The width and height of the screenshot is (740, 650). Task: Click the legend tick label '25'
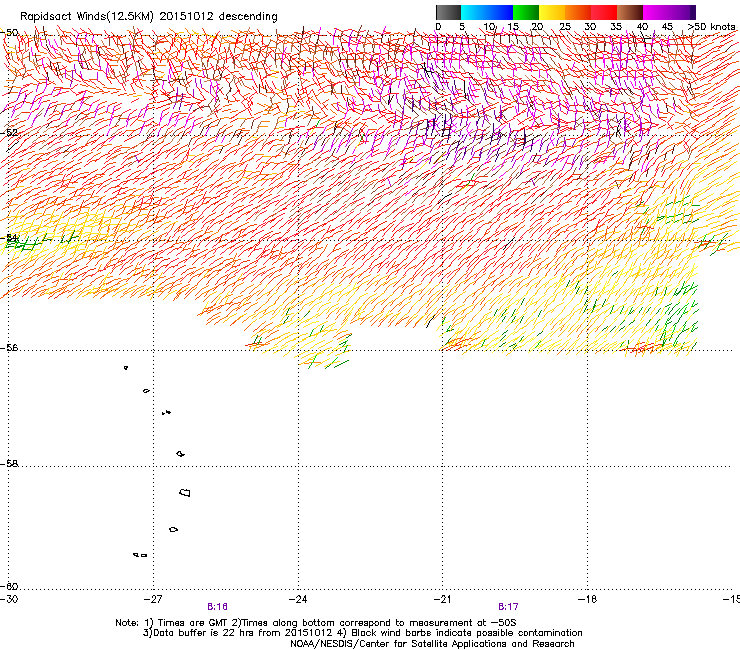(x=565, y=27)
